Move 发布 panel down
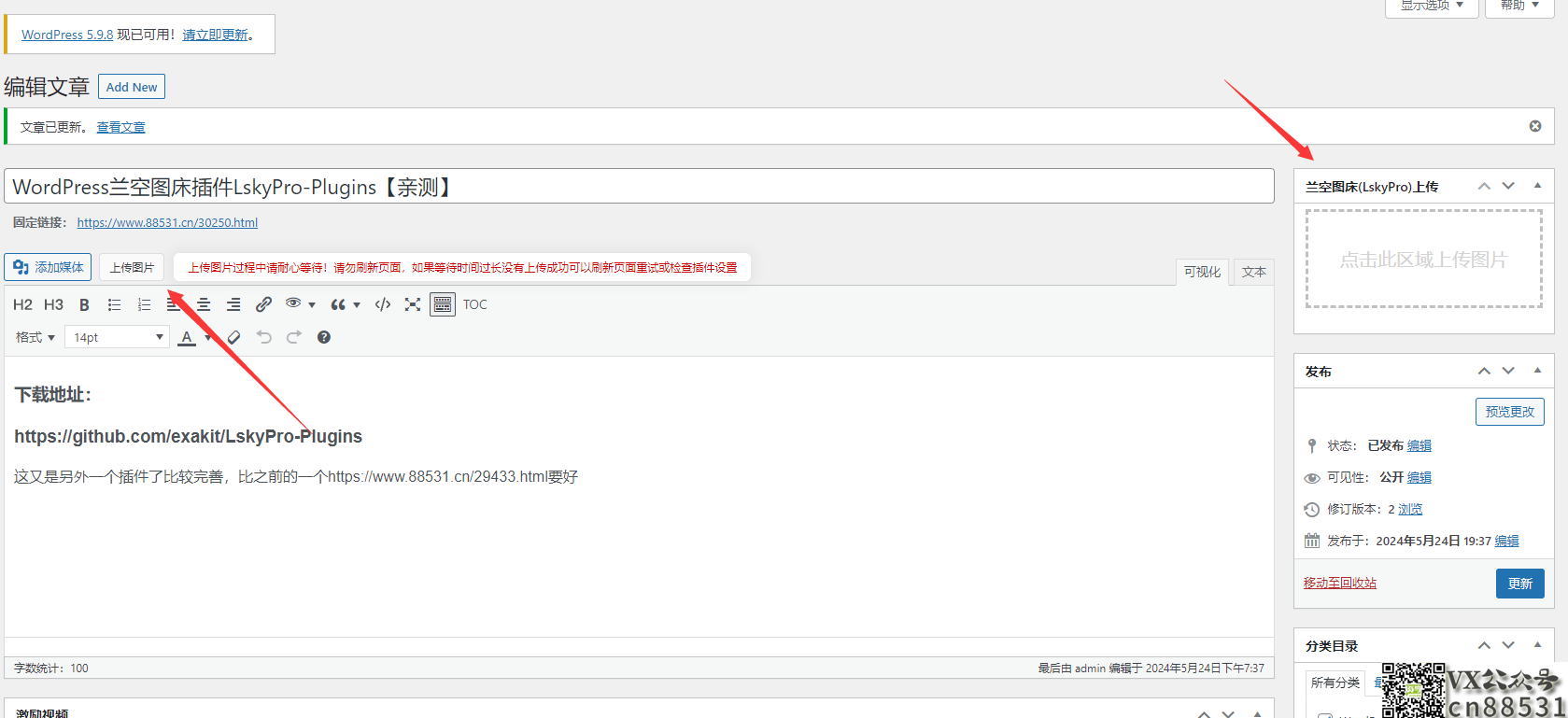 click(x=1508, y=371)
